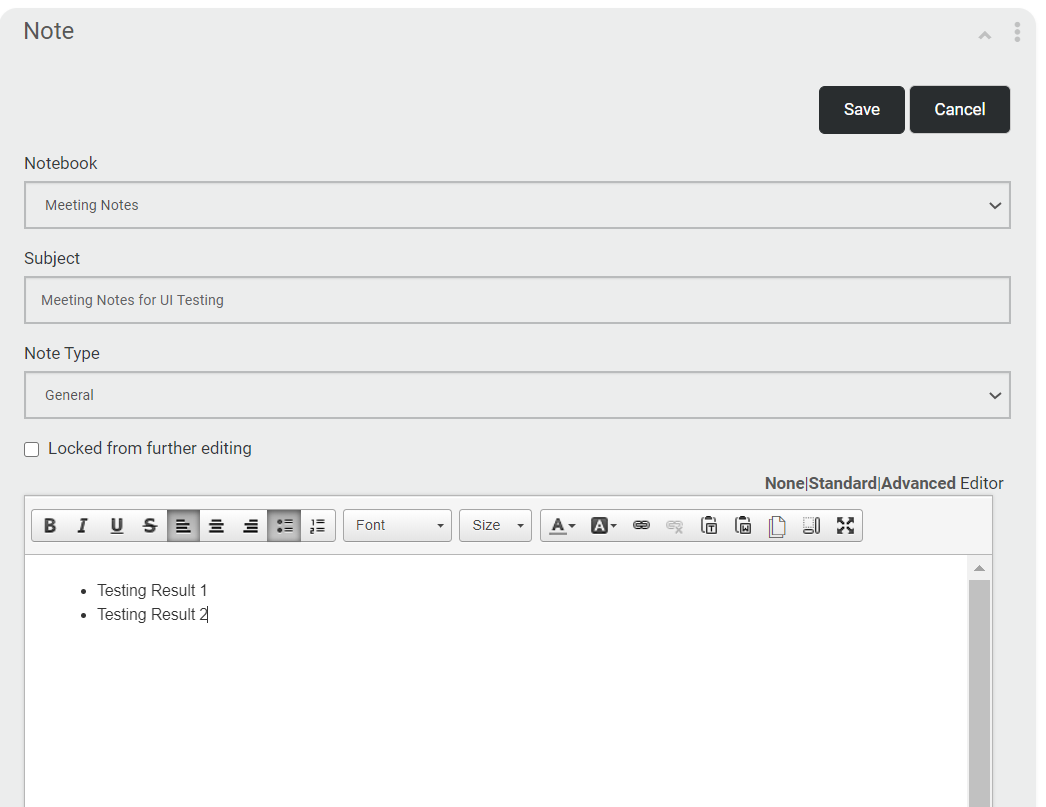Toggle bold formatting in editor toolbar
This screenshot has width=1046, height=807.
pos(49,526)
